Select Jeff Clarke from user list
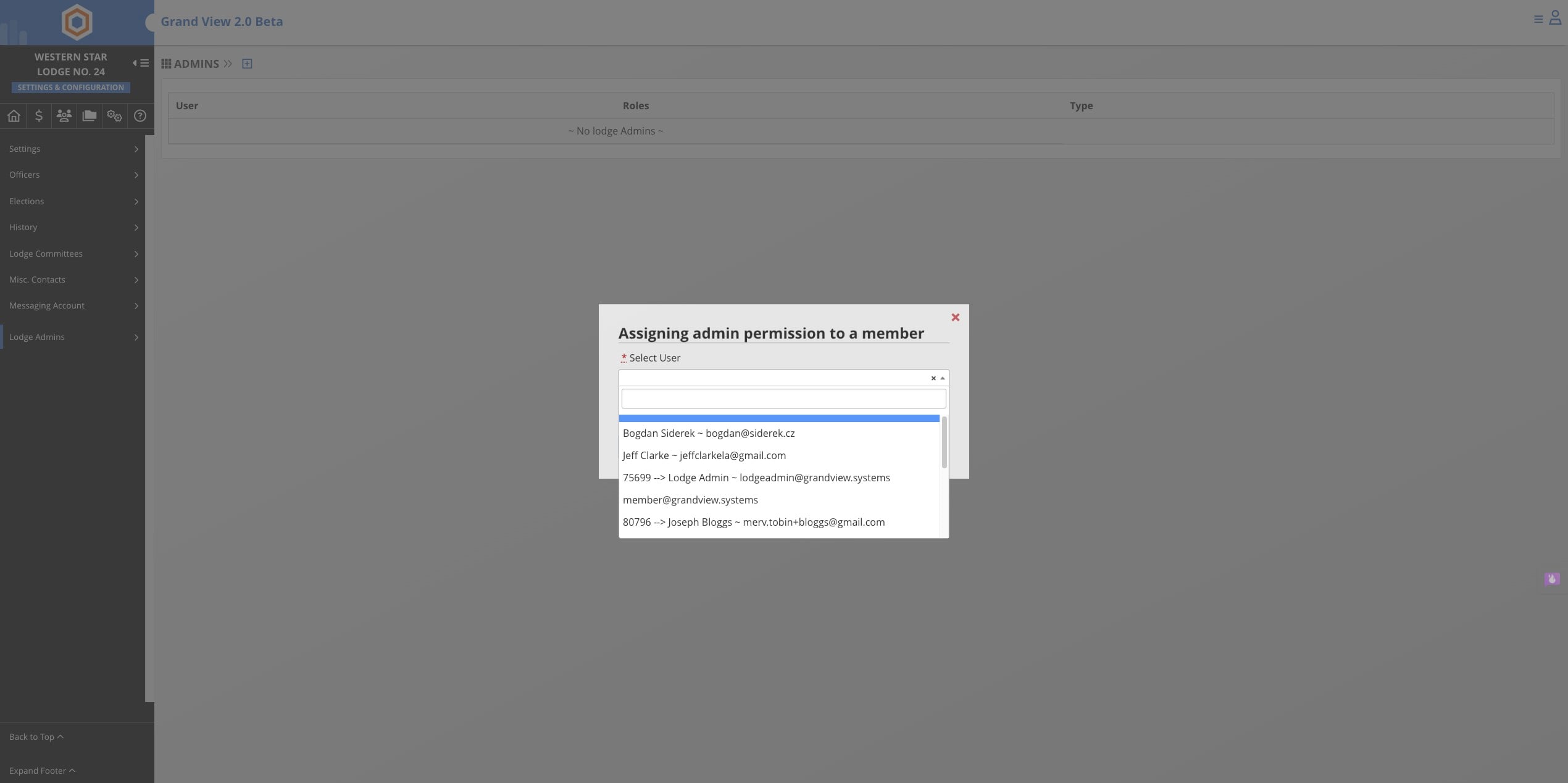Screen dimensions: 1568x783 779,455
